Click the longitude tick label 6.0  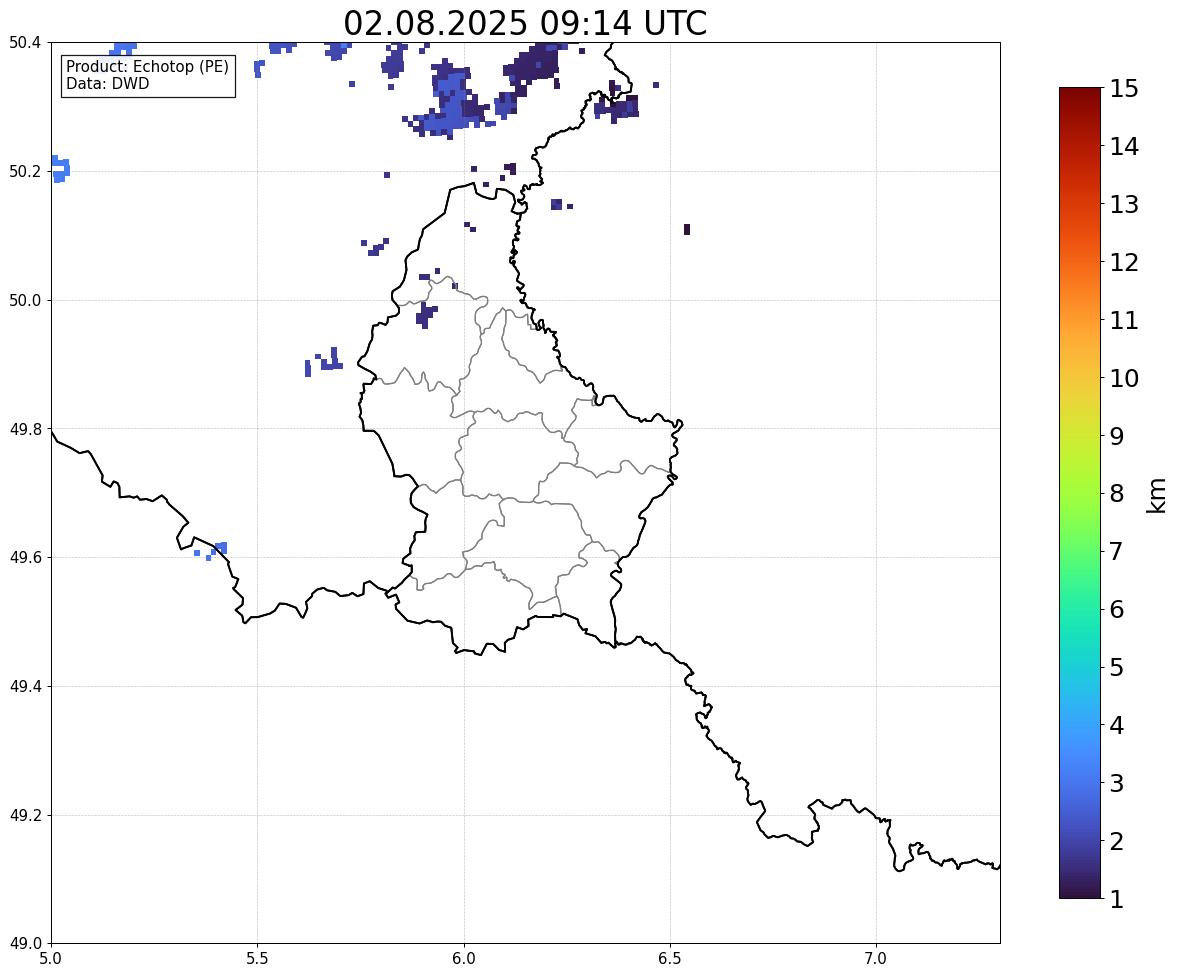464,959
